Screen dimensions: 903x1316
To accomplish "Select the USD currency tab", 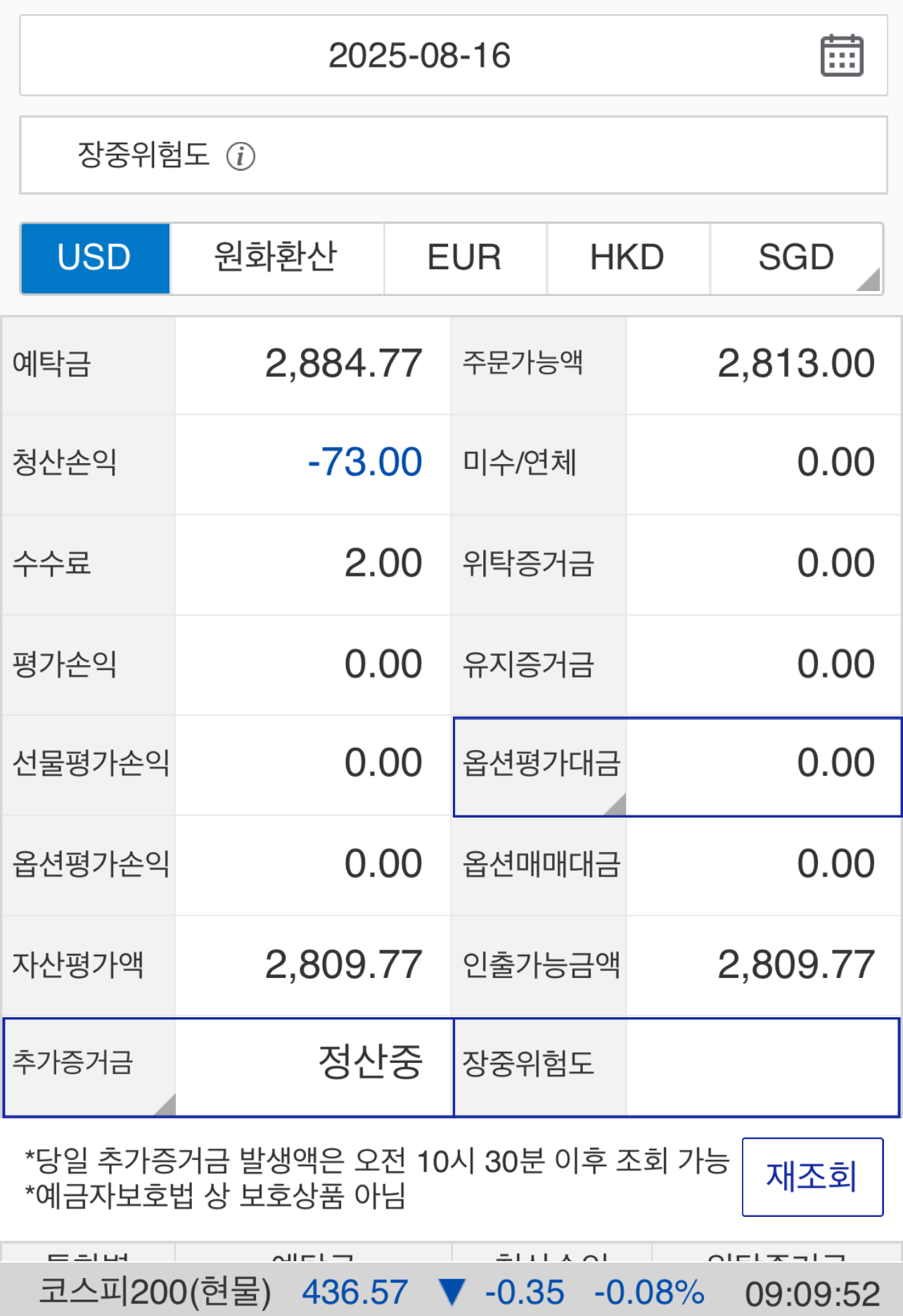I will point(95,257).
